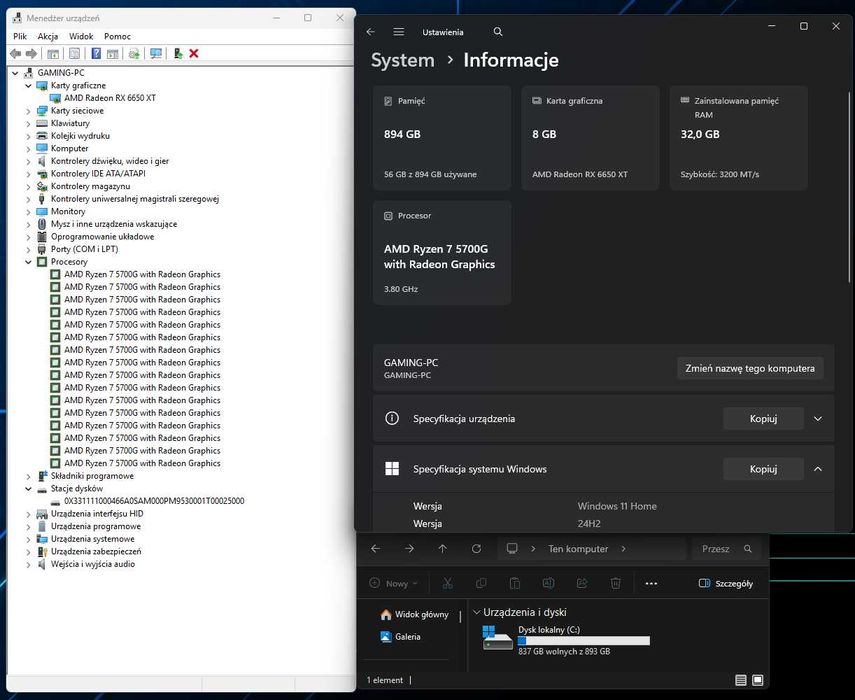This screenshot has height=700, width=855.
Task: Click the up arrow in File Explorer navigation
Action: (443, 549)
